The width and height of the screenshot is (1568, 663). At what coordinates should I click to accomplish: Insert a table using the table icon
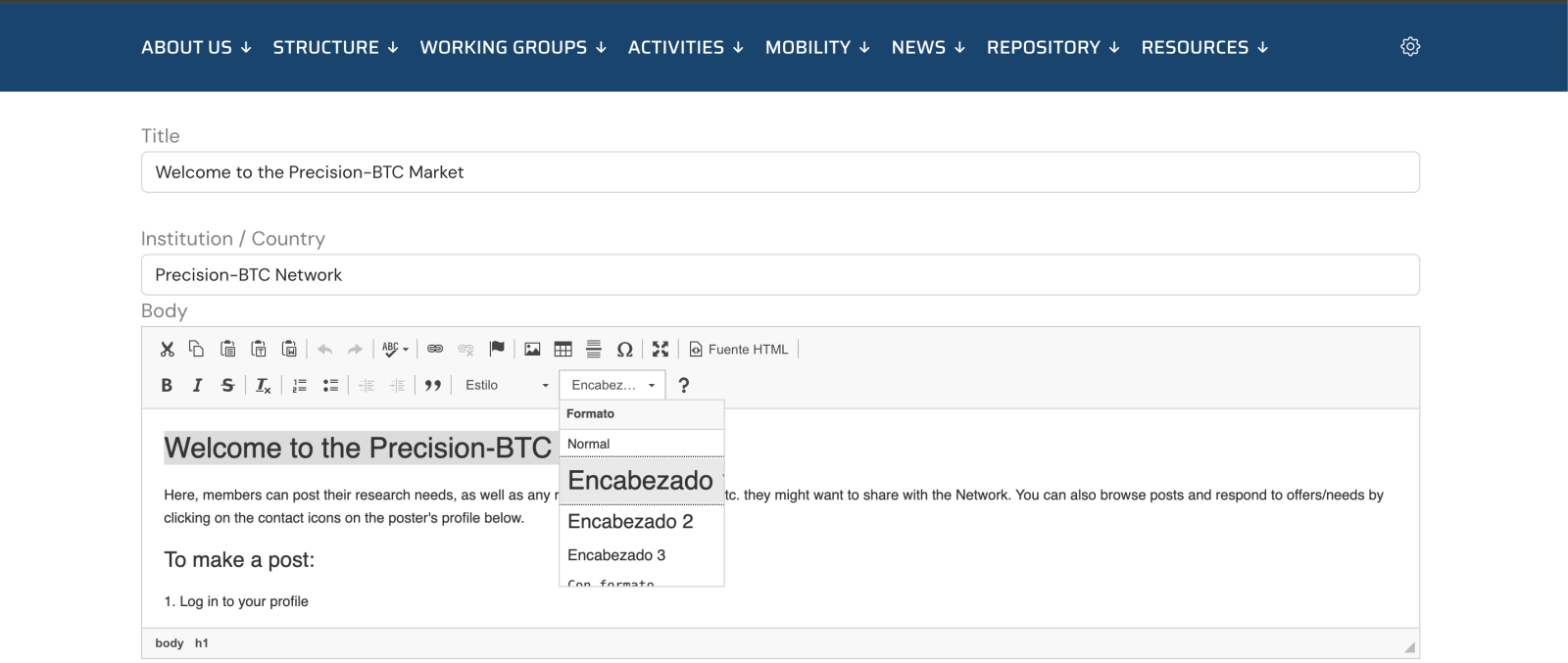(563, 350)
